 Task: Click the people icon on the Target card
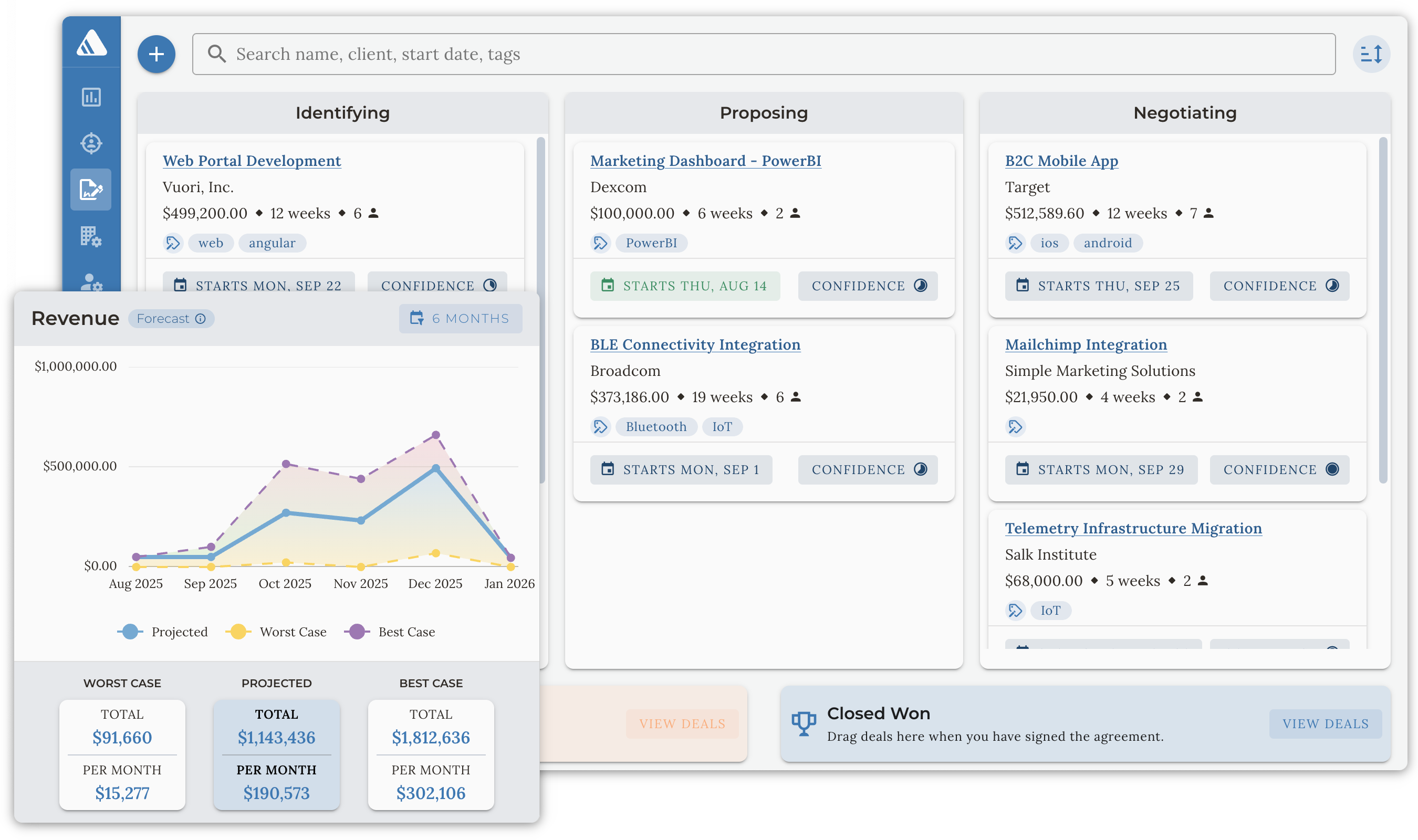1208,213
